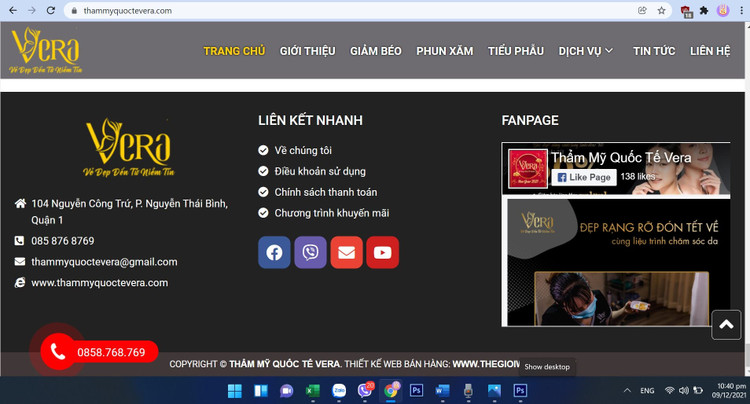Image resolution: width=750 pixels, height=404 pixels.
Task: Bookmark this page with star icon
Action: (x=661, y=10)
